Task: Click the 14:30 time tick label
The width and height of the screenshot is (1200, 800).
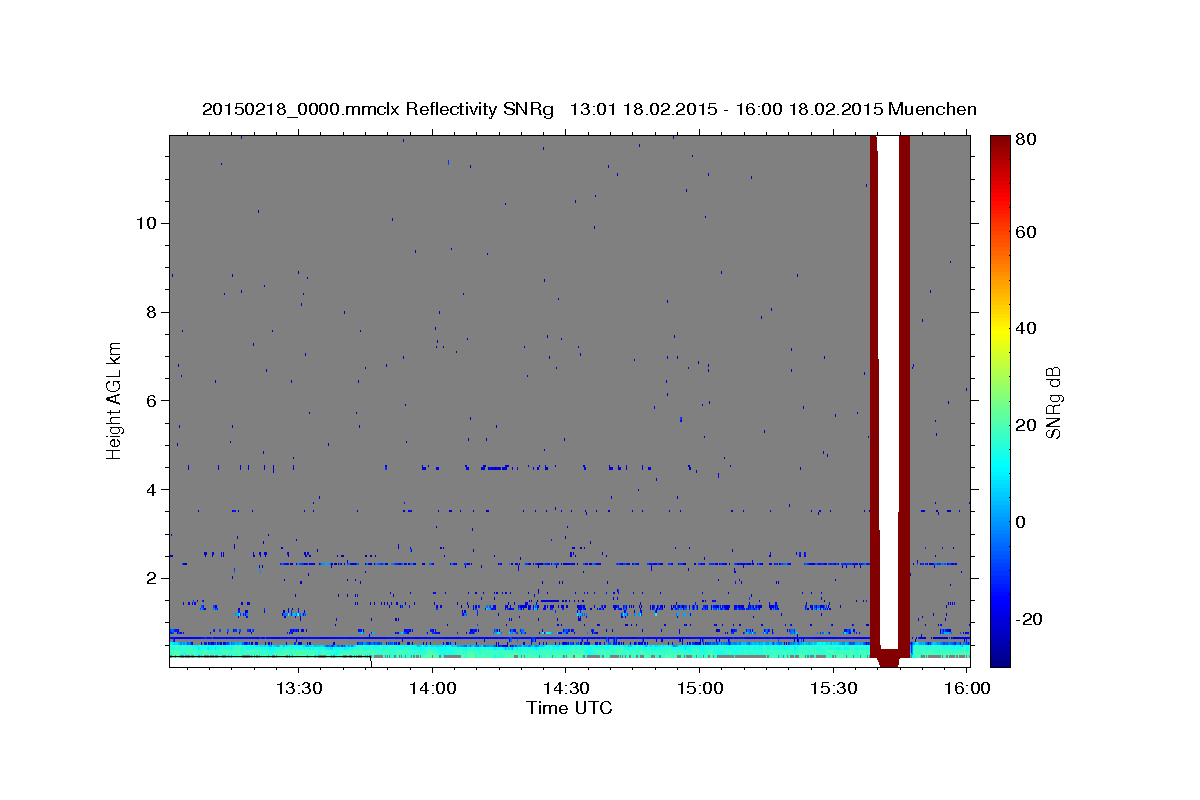Action: [565, 688]
